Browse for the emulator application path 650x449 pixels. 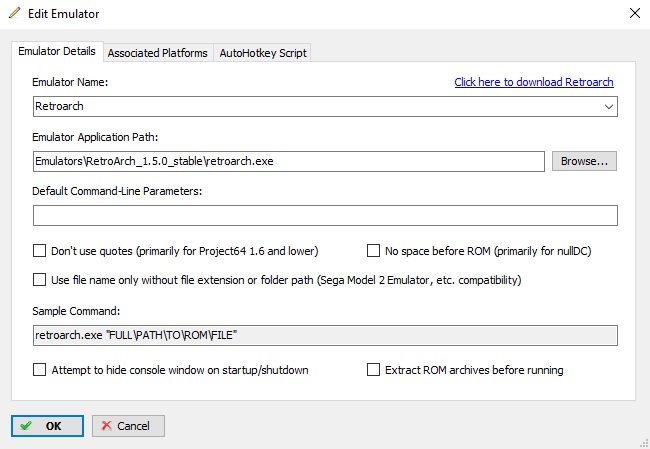click(584, 161)
